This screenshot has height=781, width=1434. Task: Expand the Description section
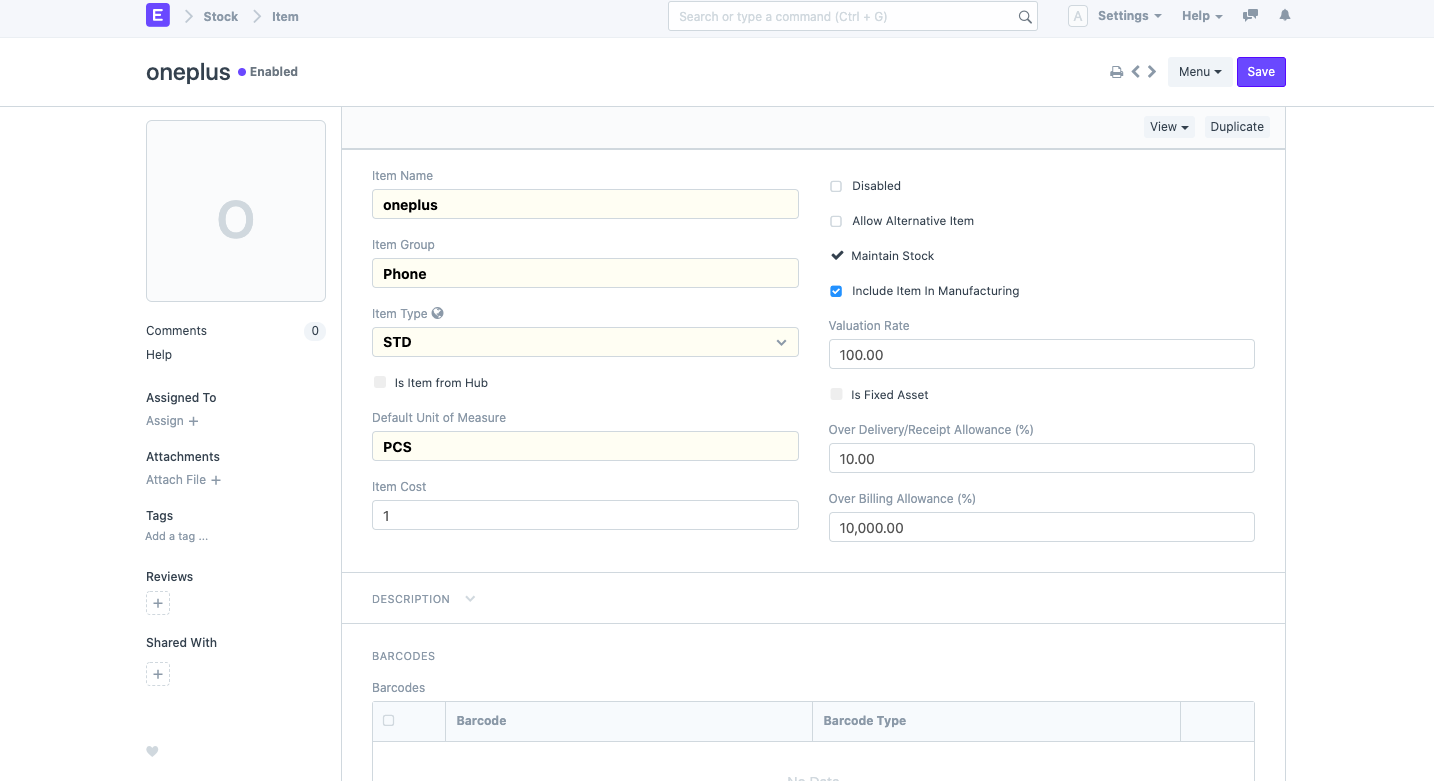click(423, 599)
